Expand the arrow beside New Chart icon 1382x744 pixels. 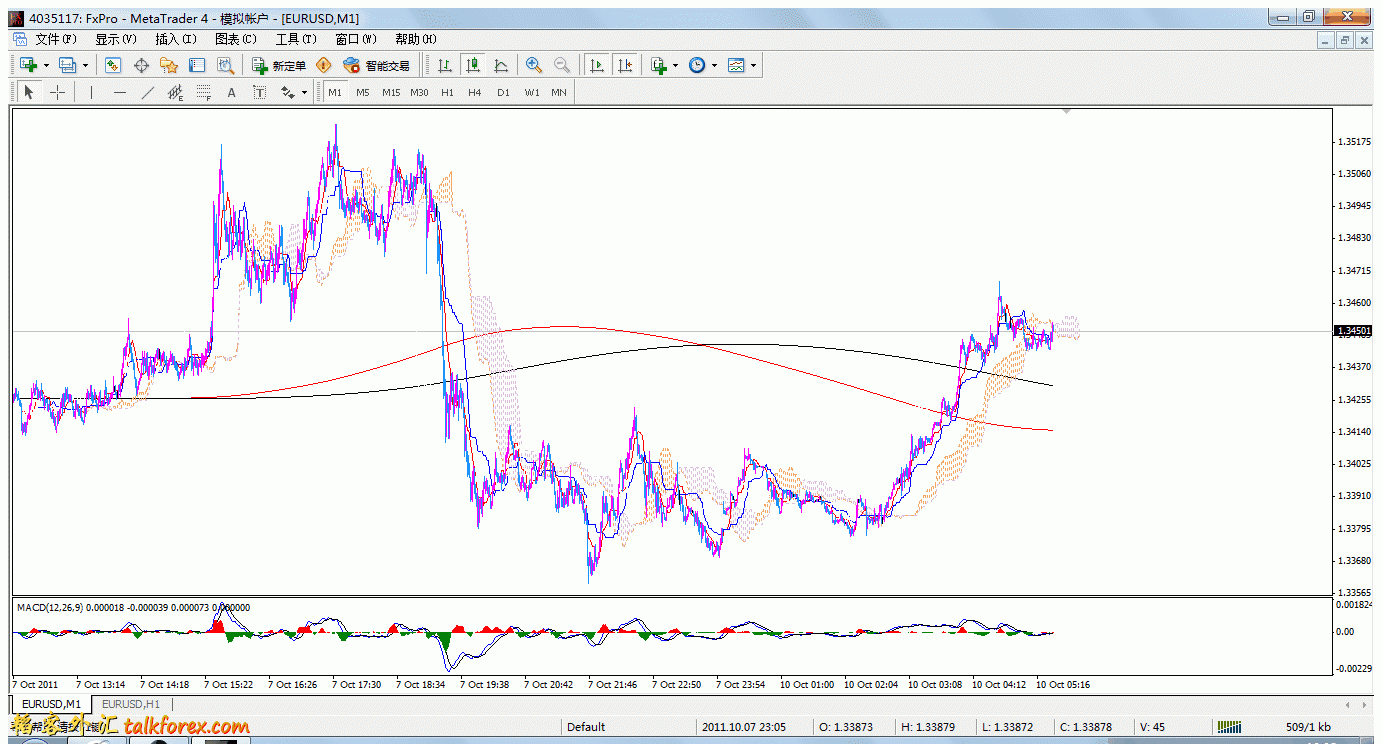(46, 65)
